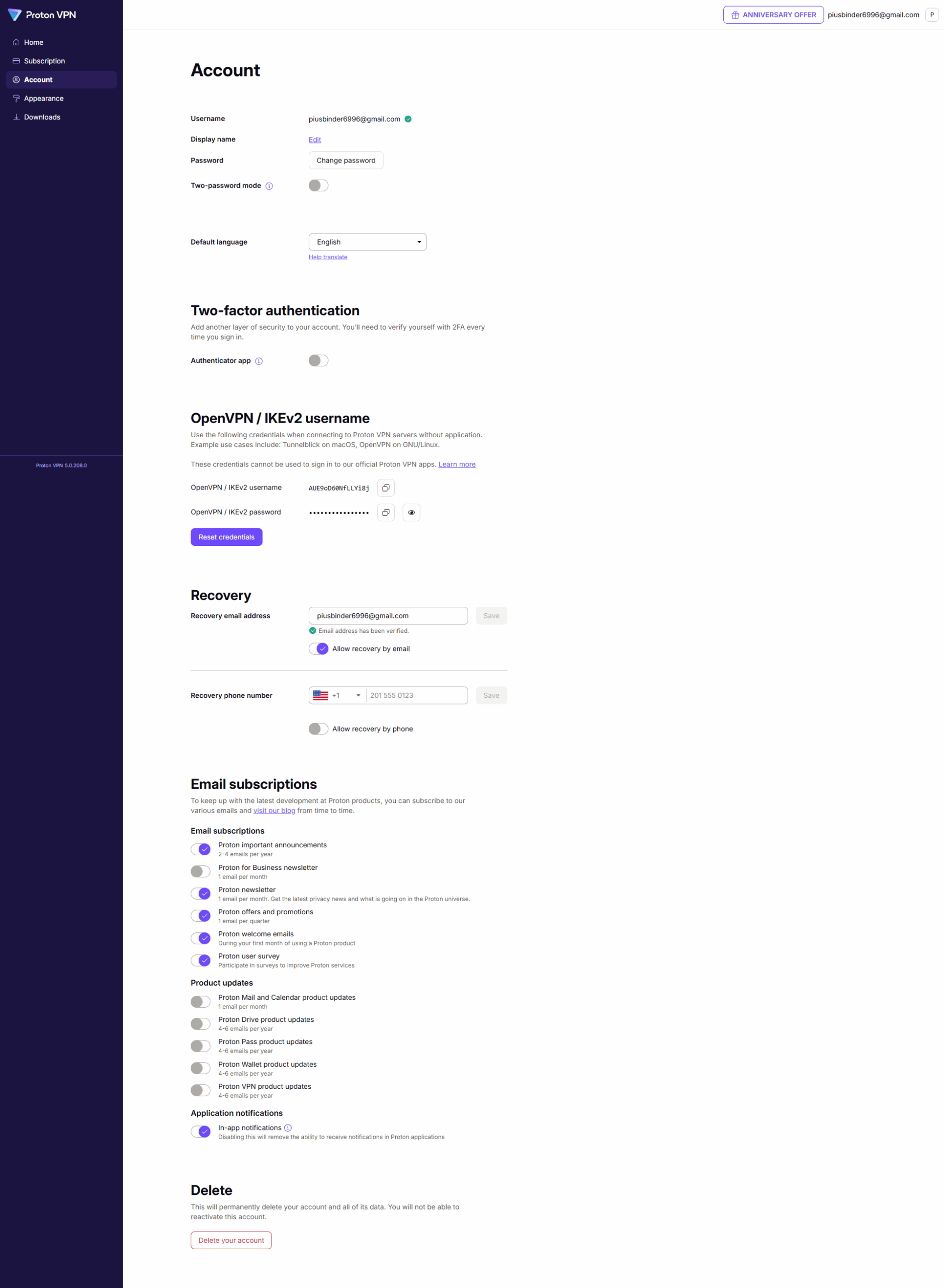Select Account in sidebar
Screen dimensions: 944x1288
61,79
